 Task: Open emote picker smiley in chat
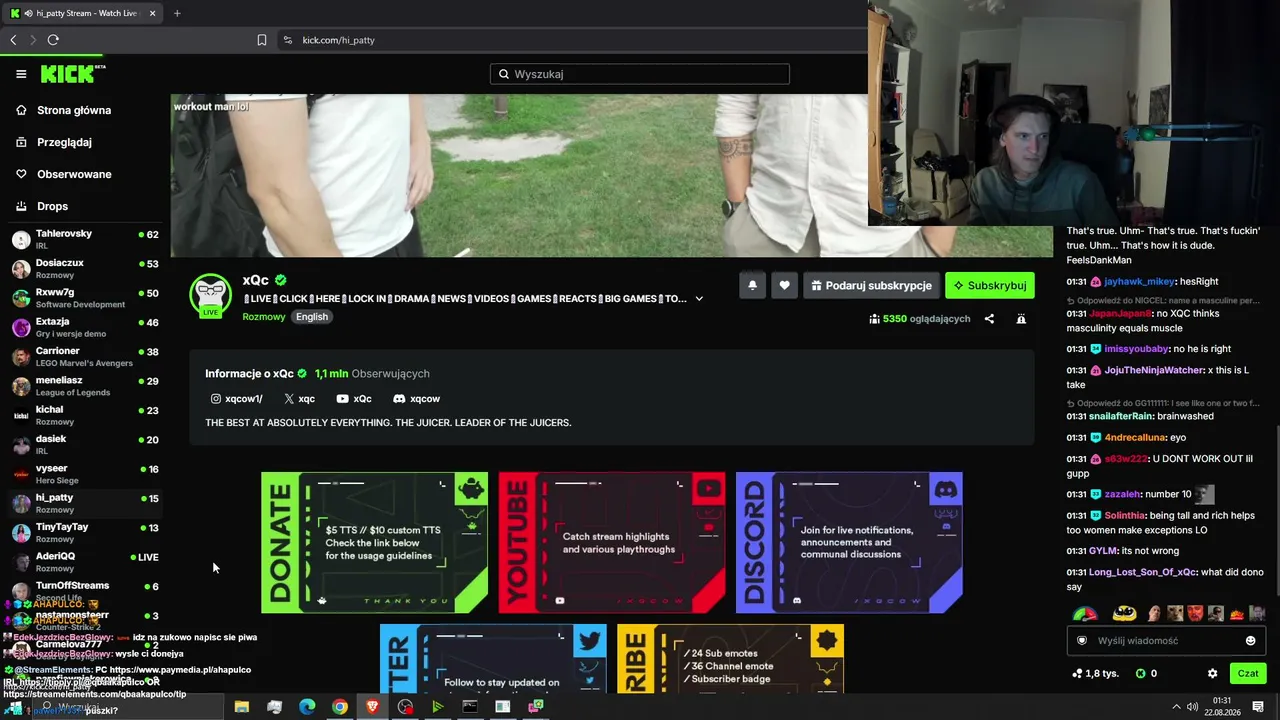[x=1250, y=641]
